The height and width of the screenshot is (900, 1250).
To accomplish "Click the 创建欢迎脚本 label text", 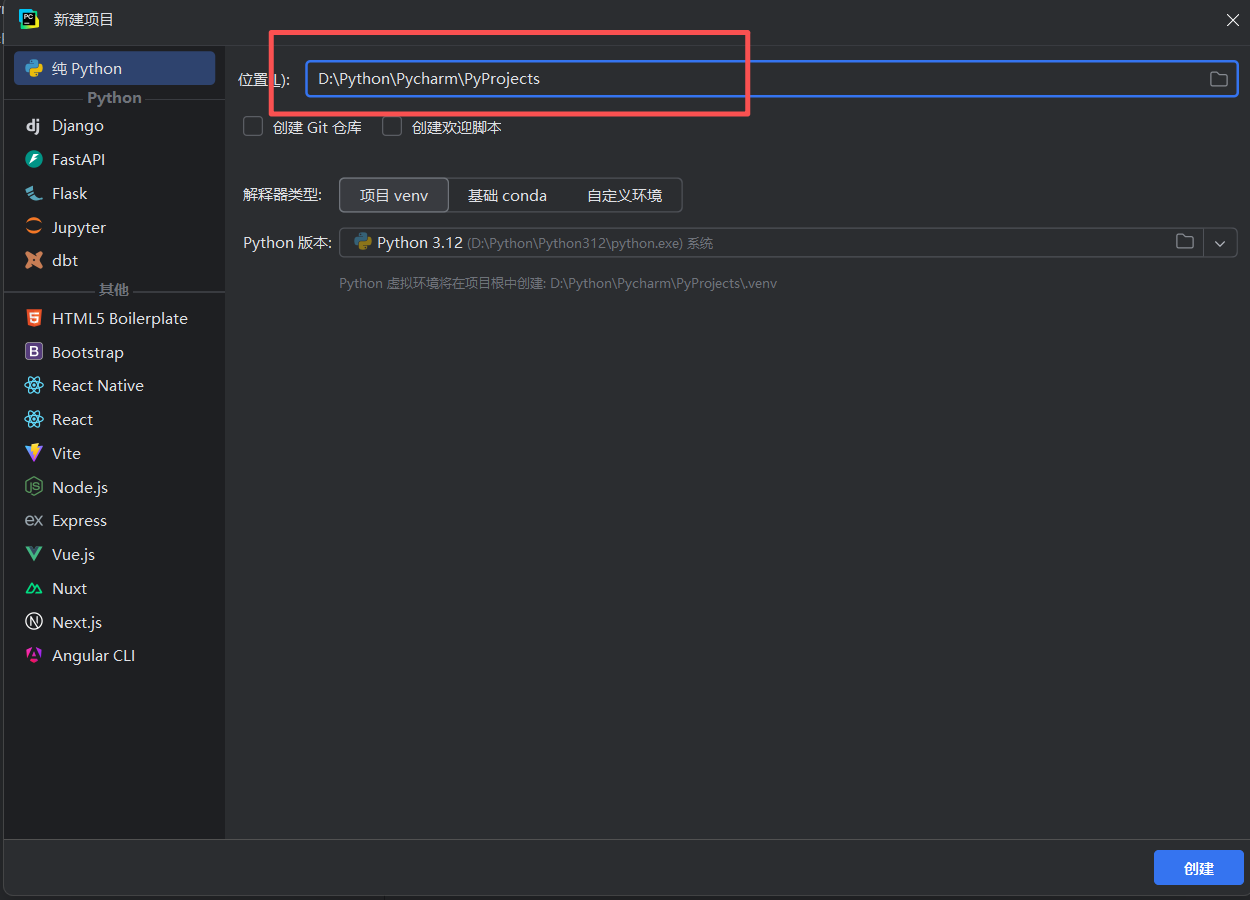I will click(456, 127).
